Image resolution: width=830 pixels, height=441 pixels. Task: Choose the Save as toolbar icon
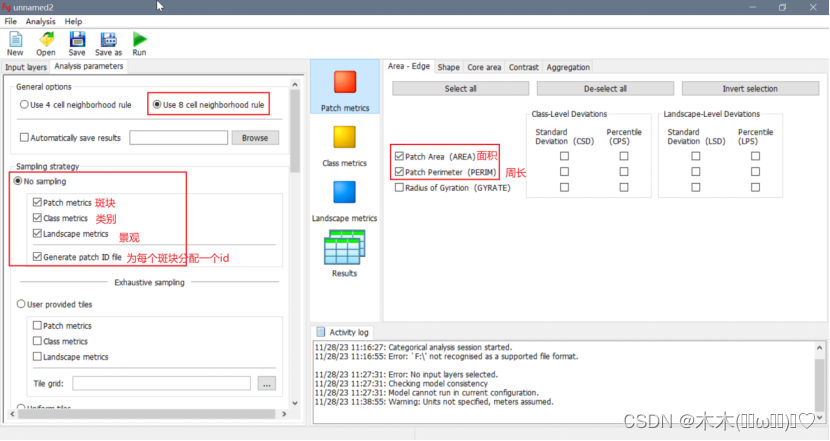click(109, 40)
